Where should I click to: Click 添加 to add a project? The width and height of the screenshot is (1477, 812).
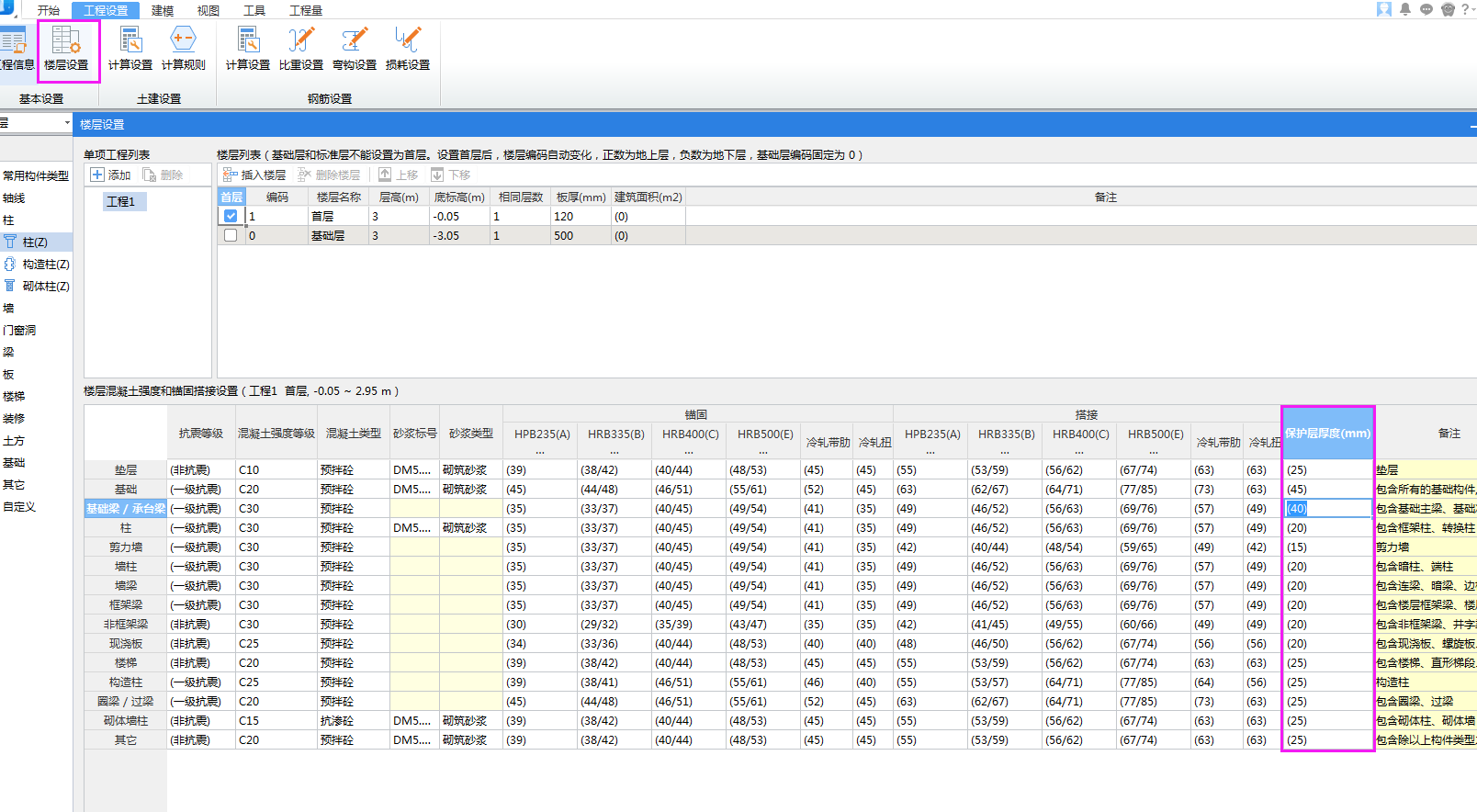[x=110, y=175]
